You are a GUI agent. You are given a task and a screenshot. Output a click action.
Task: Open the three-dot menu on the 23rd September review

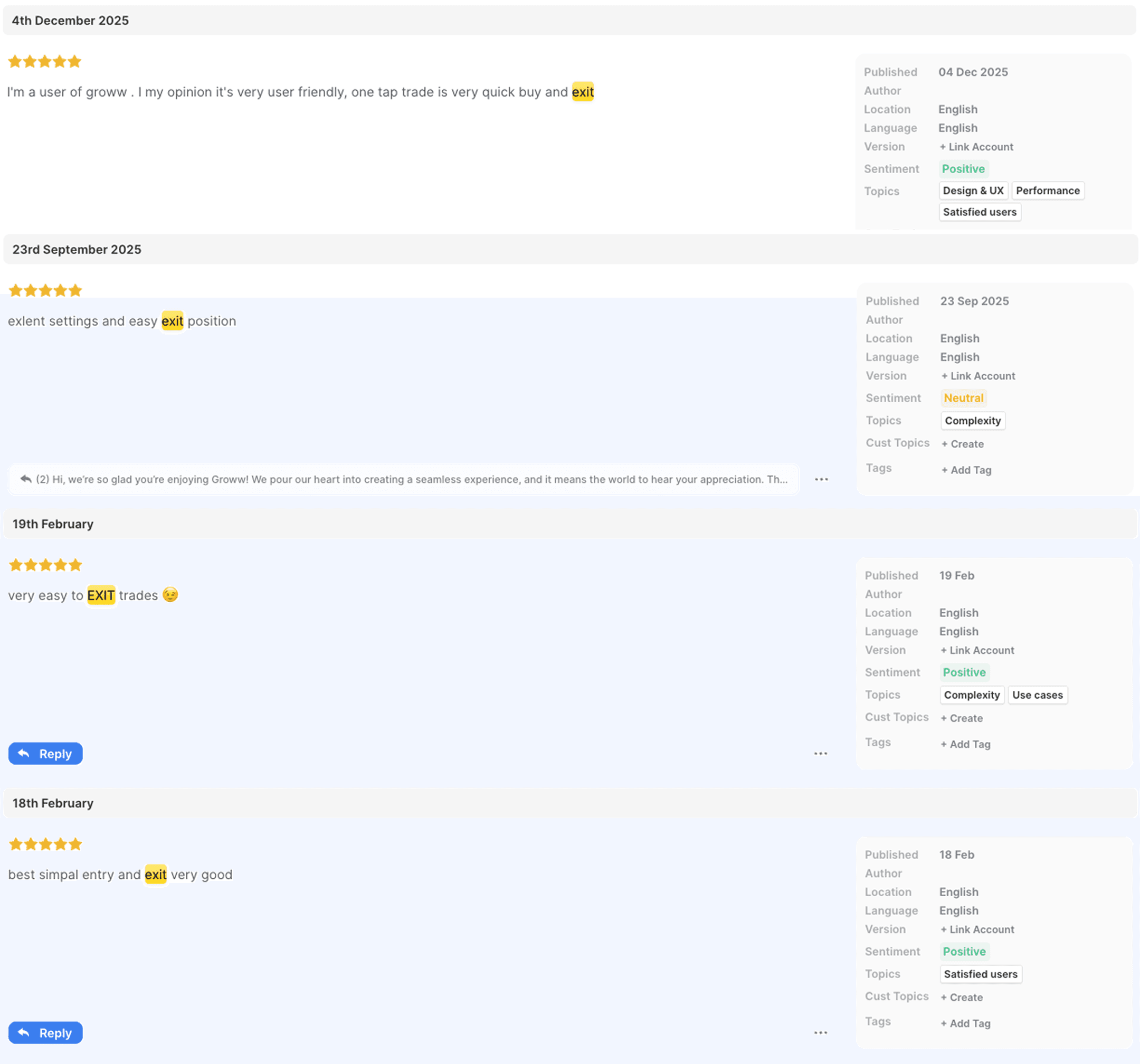pos(821,479)
